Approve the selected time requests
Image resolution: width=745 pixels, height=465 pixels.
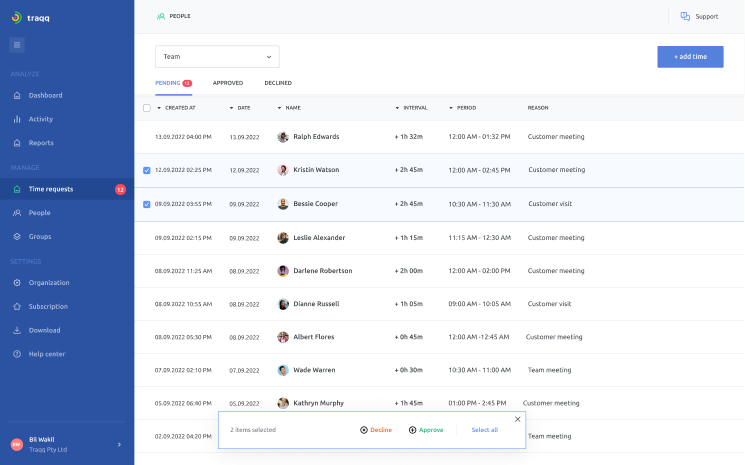[426, 430]
